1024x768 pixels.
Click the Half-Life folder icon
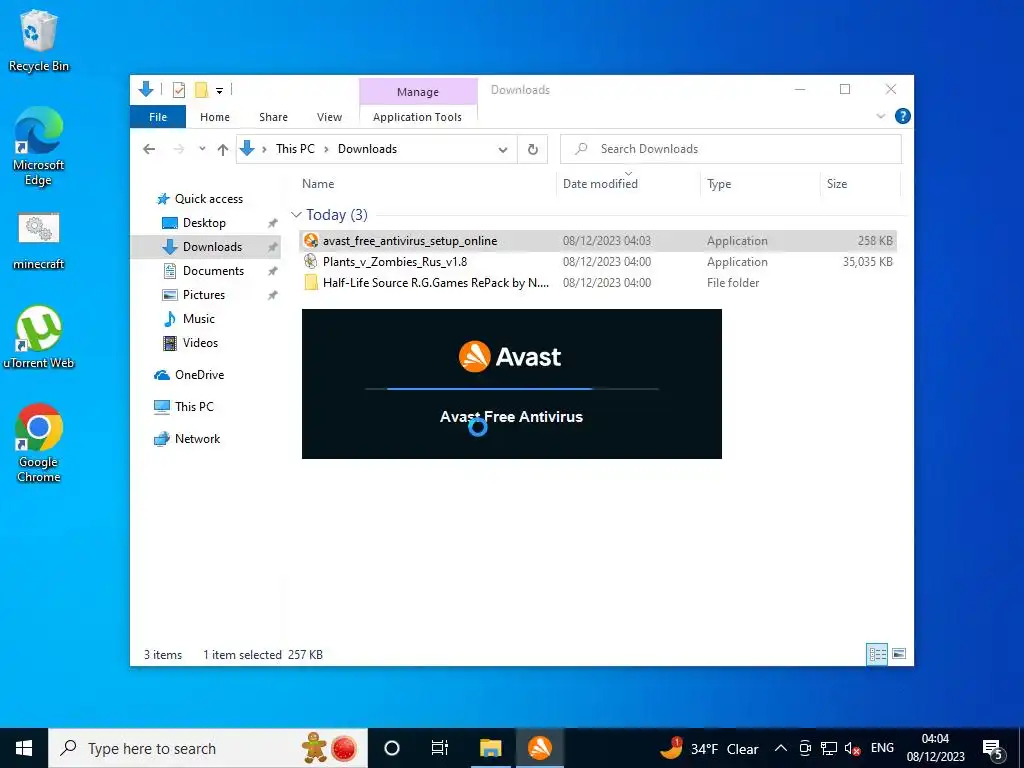tap(312, 283)
